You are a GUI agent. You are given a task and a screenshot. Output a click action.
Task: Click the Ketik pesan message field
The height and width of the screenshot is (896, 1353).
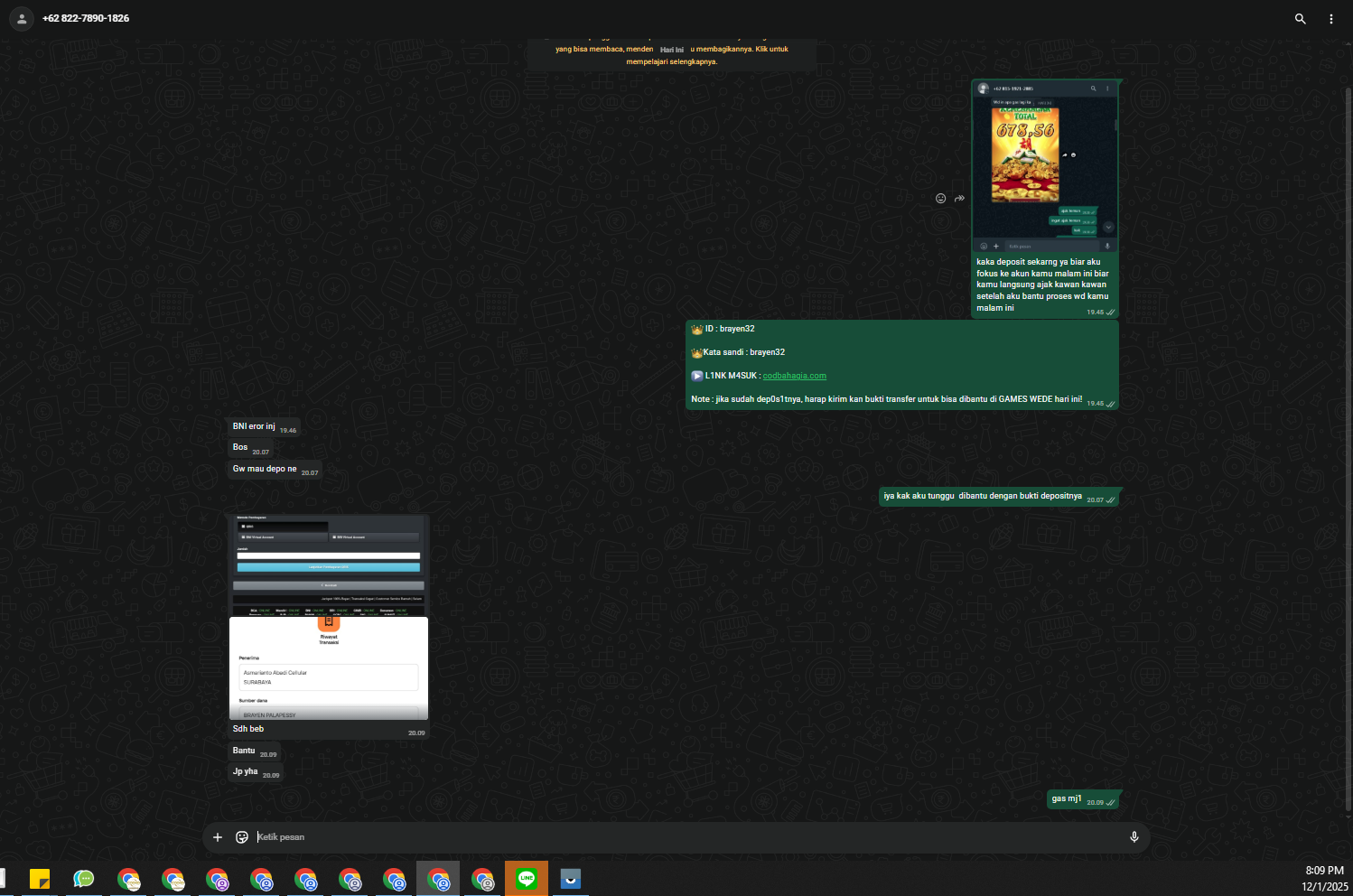686,837
